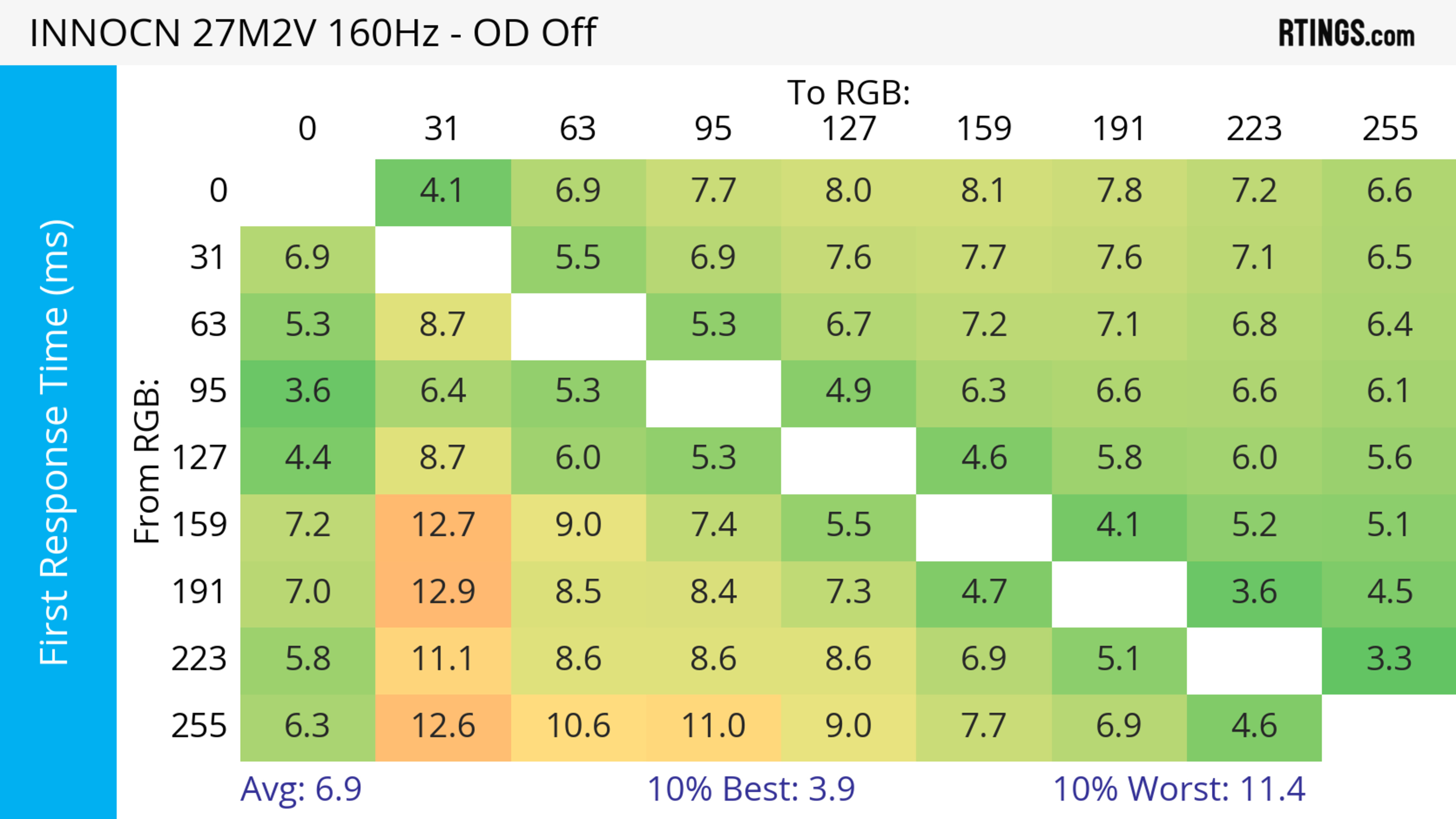This screenshot has height=819, width=1456.
Task: Click the 'First Response Time (ms)' vertical label
Action: coord(55,442)
